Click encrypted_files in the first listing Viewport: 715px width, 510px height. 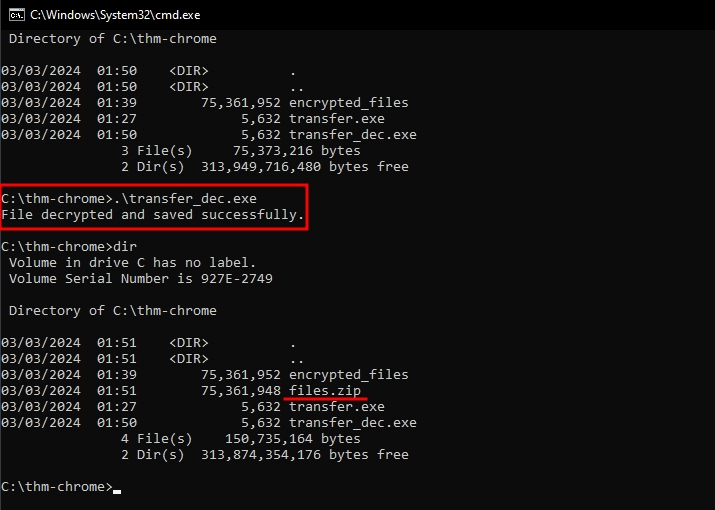[x=349, y=103]
